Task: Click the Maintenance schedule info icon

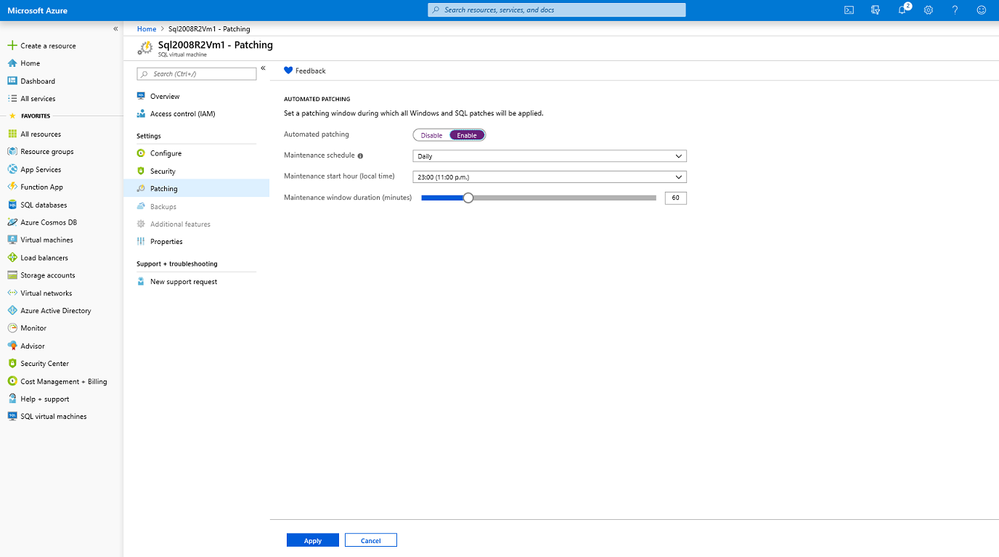Action: tap(360, 156)
